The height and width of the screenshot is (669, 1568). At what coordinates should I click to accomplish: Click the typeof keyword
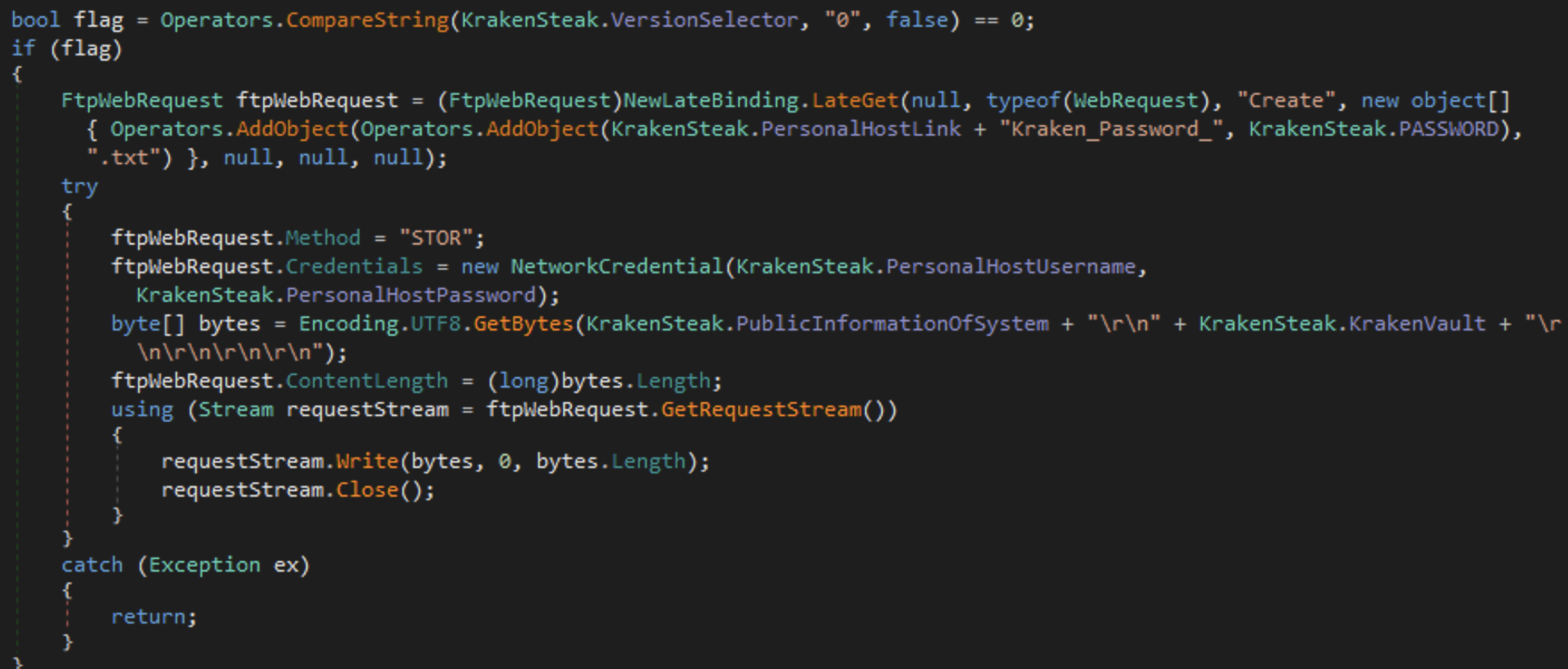(x=1023, y=100)
